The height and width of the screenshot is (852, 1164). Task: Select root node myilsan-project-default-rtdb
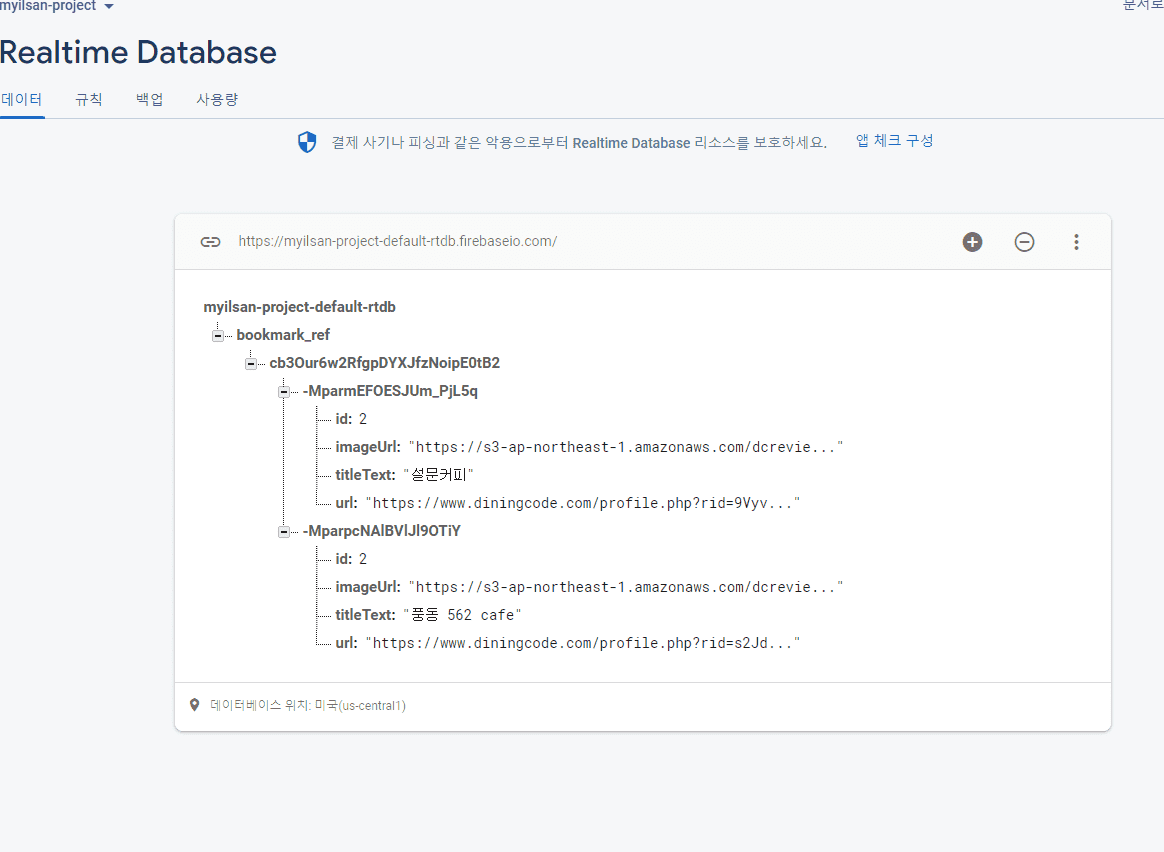(299, 307)
